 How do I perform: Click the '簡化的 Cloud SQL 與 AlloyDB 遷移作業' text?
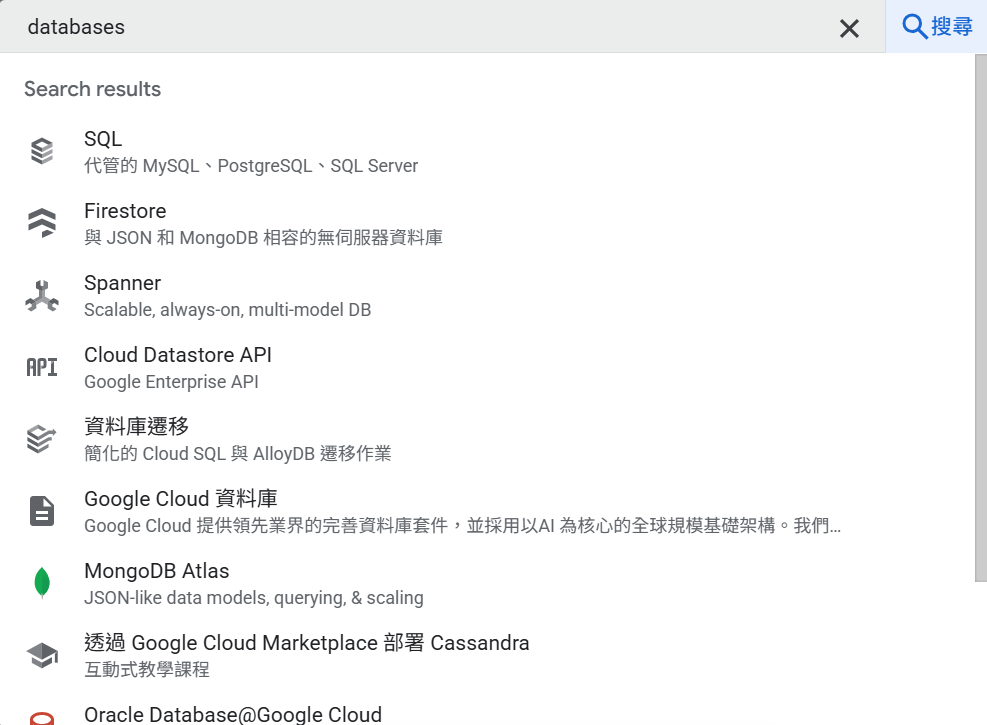[x=237, y=453]
